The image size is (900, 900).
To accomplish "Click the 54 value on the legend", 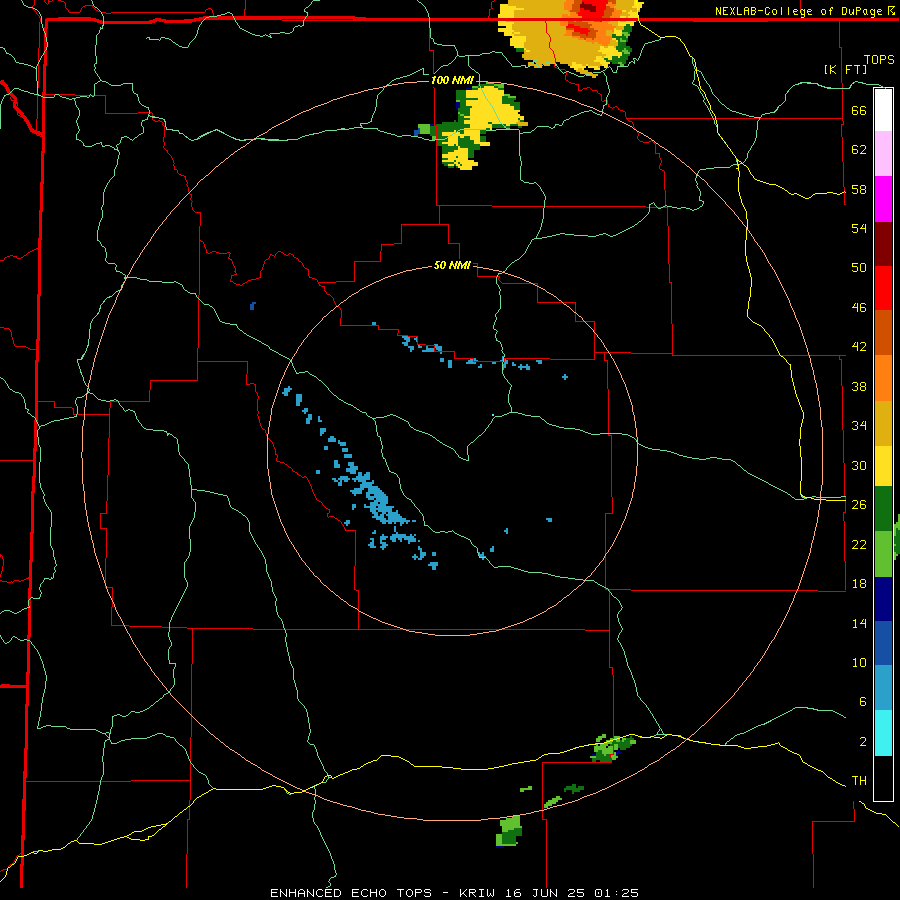I will [x=859, y=228].
